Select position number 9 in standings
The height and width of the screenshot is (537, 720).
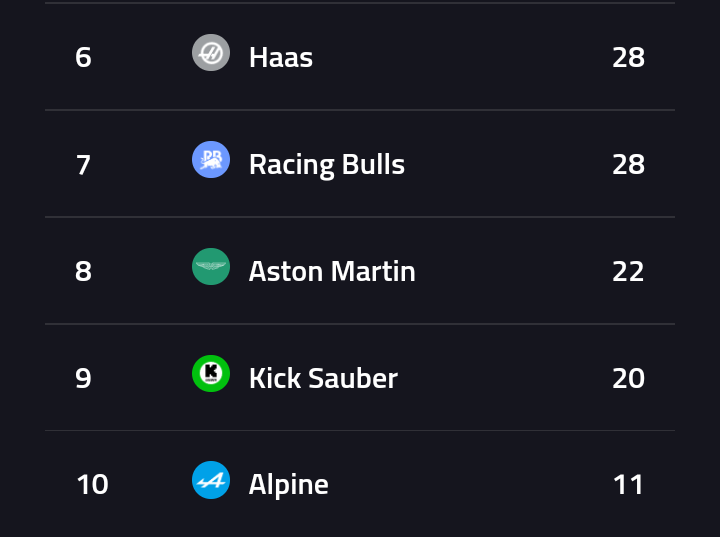83,378
